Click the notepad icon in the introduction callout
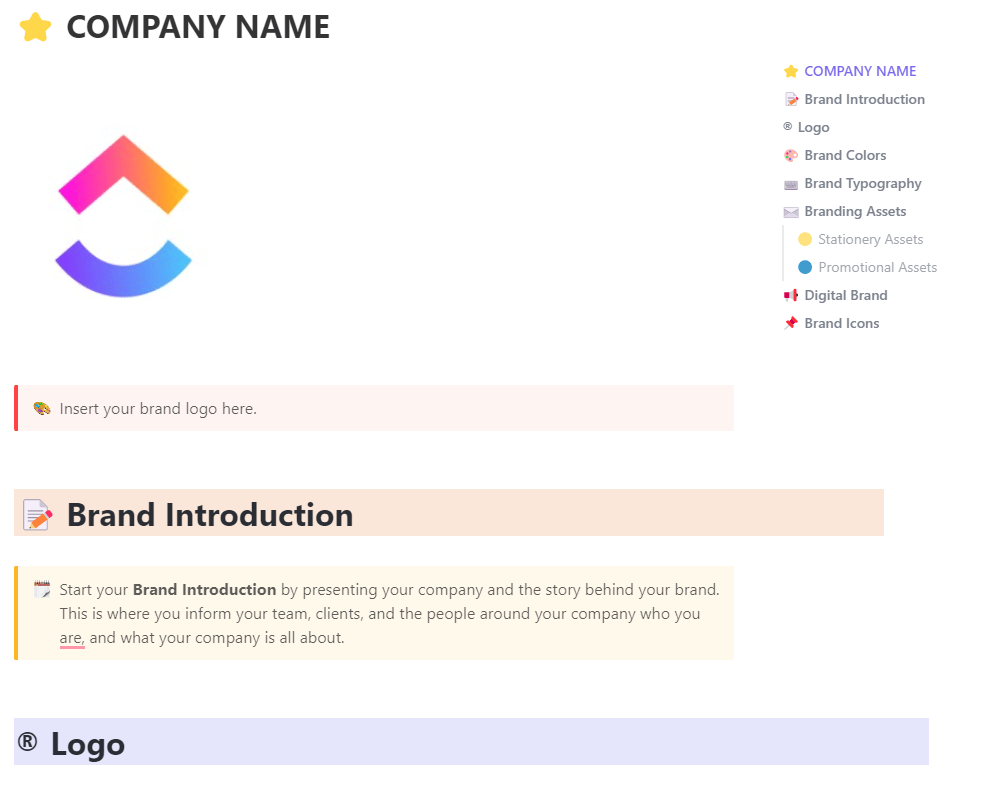This screenshot has width=984, height=801. [41, 589]
